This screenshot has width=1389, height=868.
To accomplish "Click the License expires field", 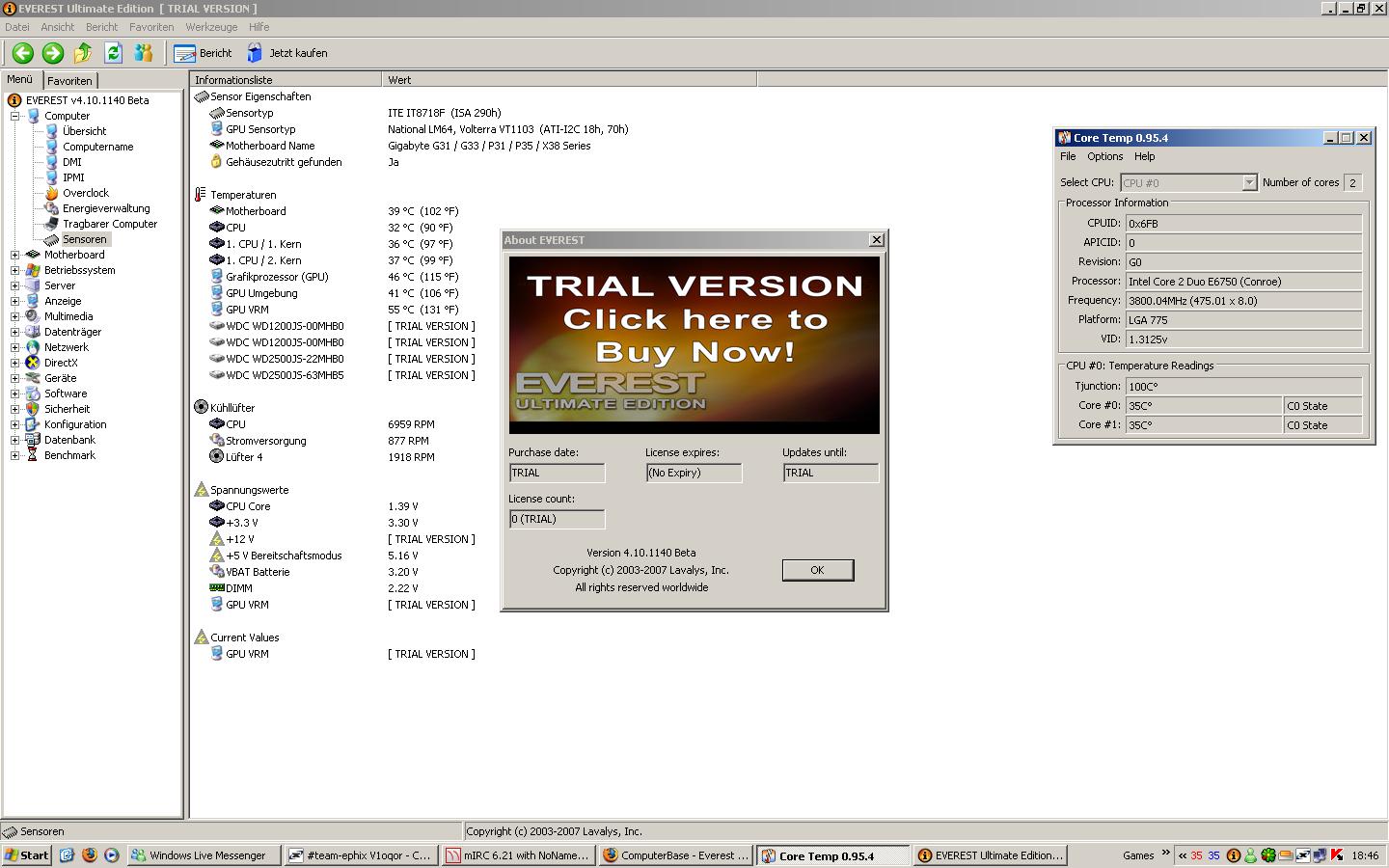I will coord(694,473).
